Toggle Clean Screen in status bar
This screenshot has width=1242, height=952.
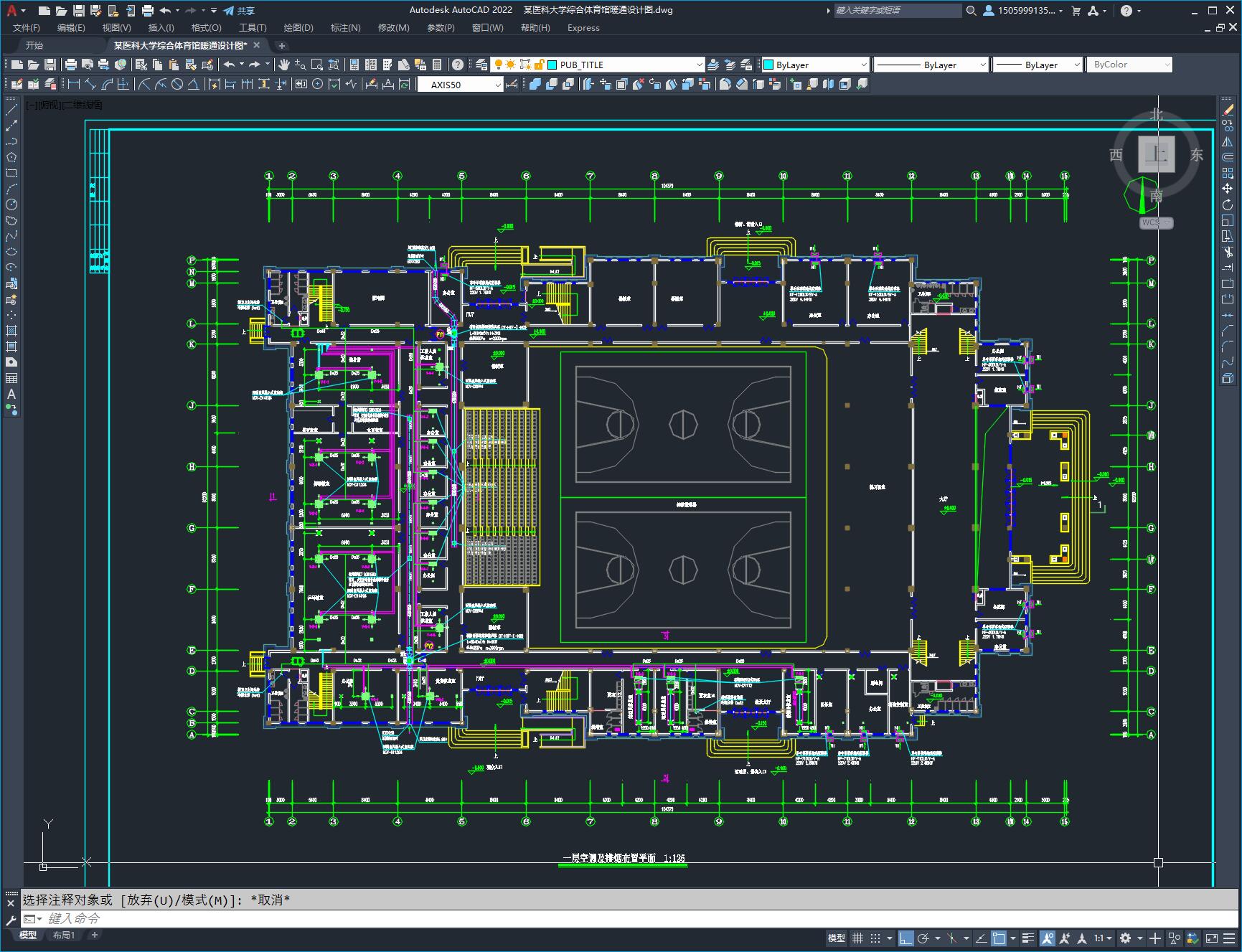click(1211, 938)
